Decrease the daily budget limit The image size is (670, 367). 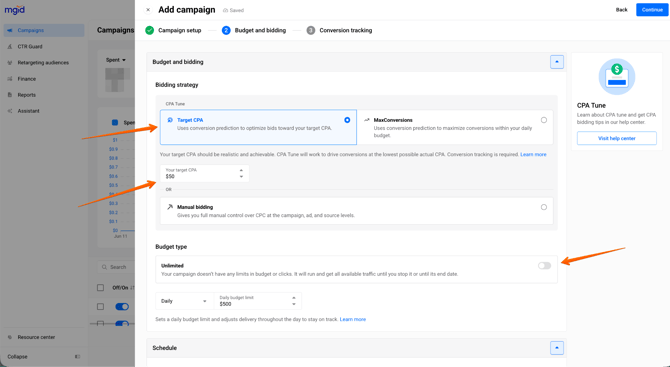[294, 304]
